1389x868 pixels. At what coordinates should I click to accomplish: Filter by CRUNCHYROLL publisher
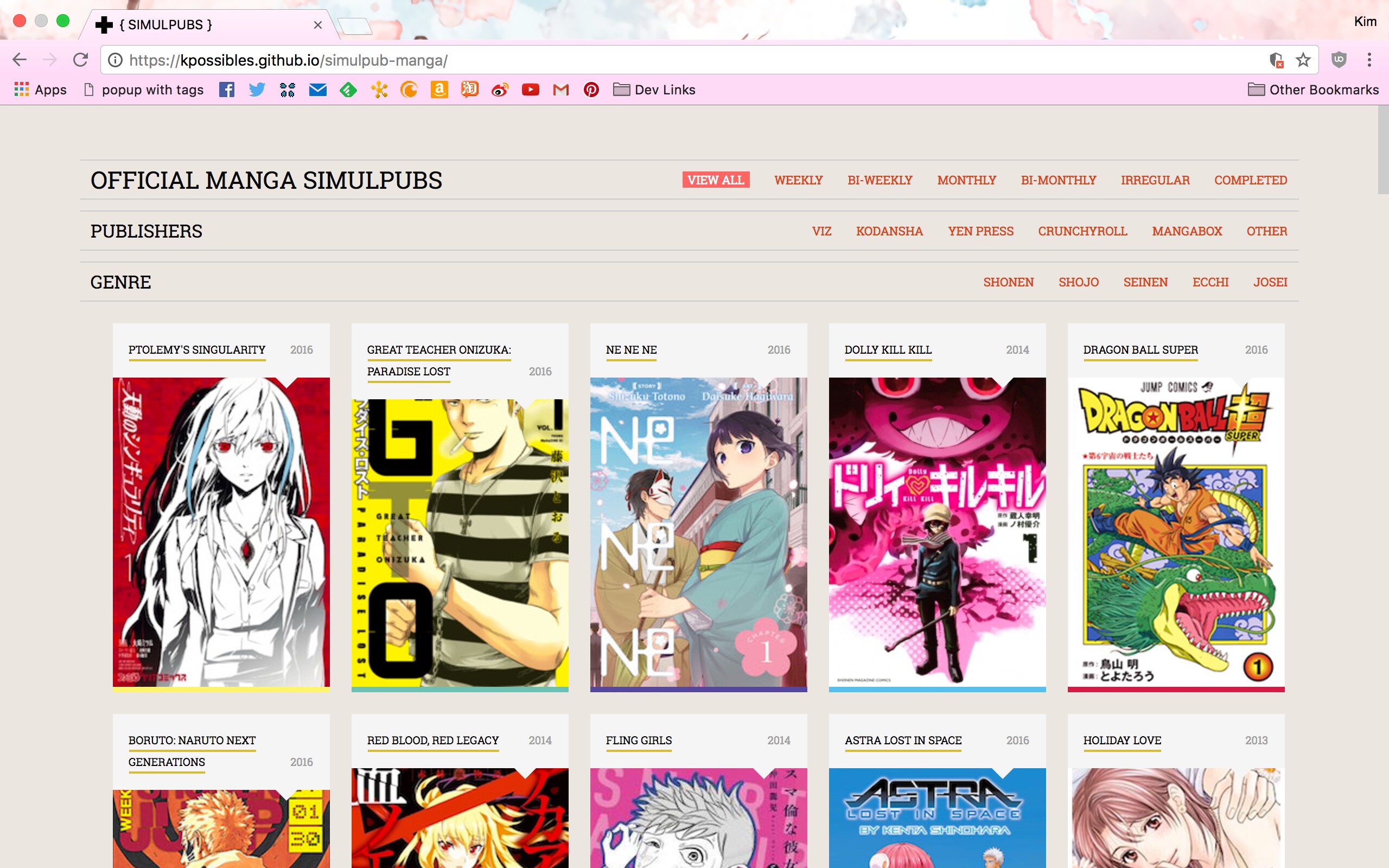1082,231
